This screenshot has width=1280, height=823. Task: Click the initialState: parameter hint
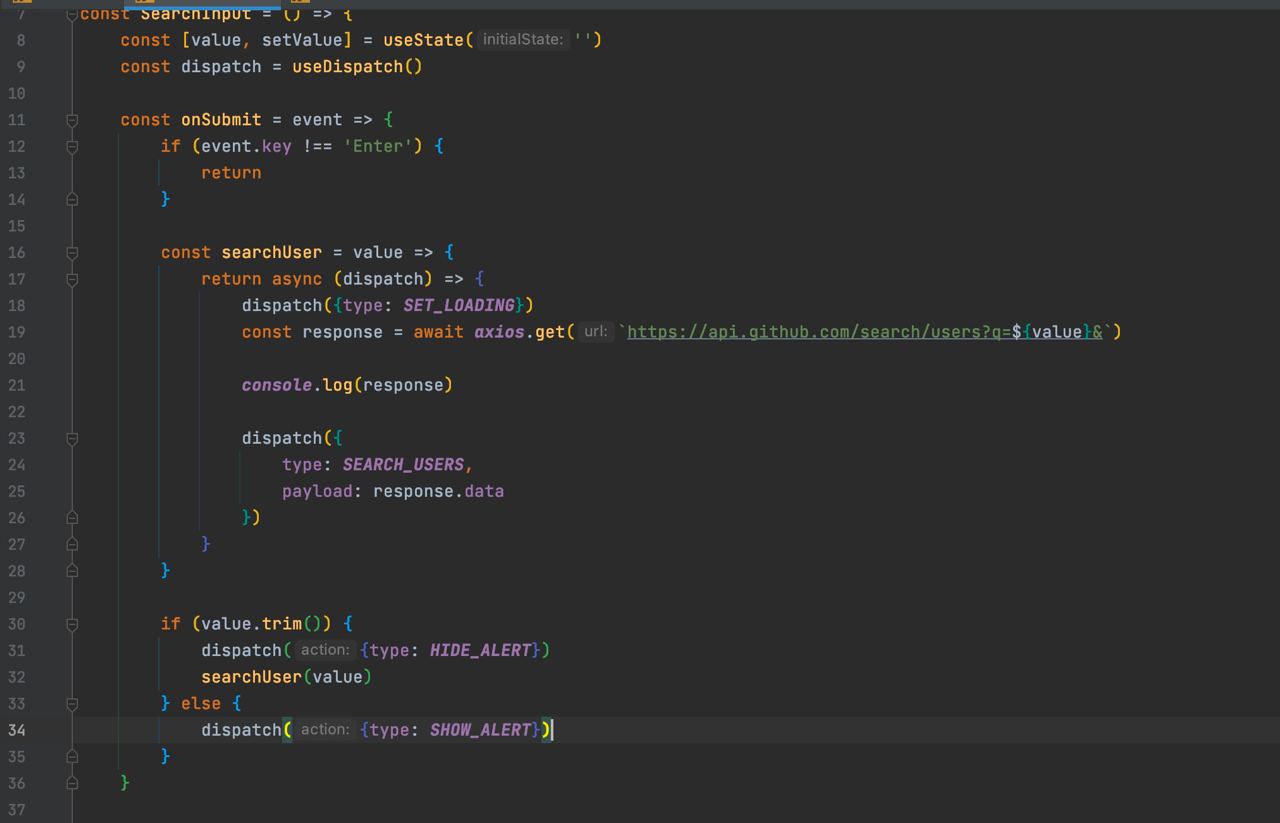(x=523, y=40)
